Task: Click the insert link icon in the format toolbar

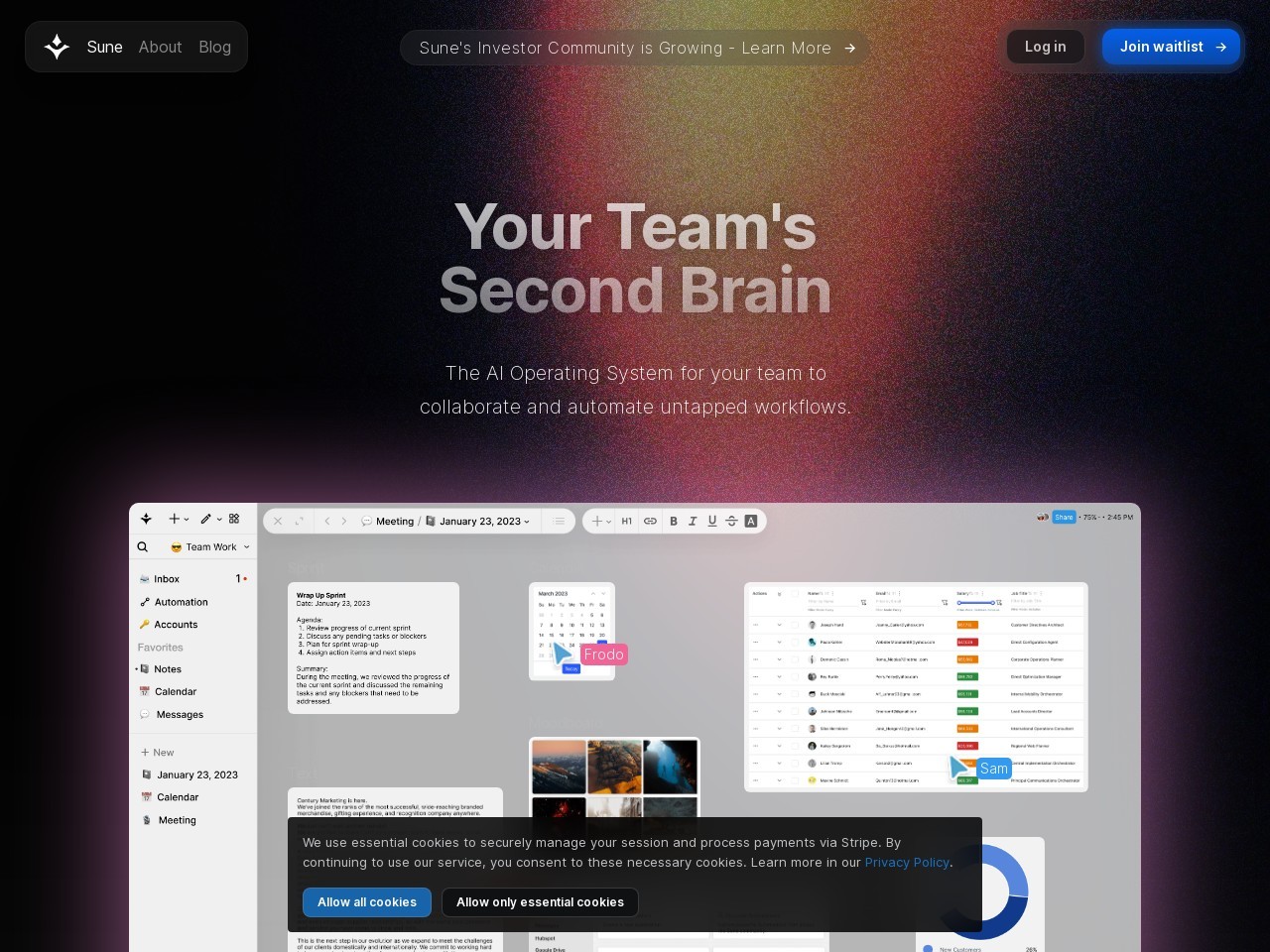Action: coord(650,521)
